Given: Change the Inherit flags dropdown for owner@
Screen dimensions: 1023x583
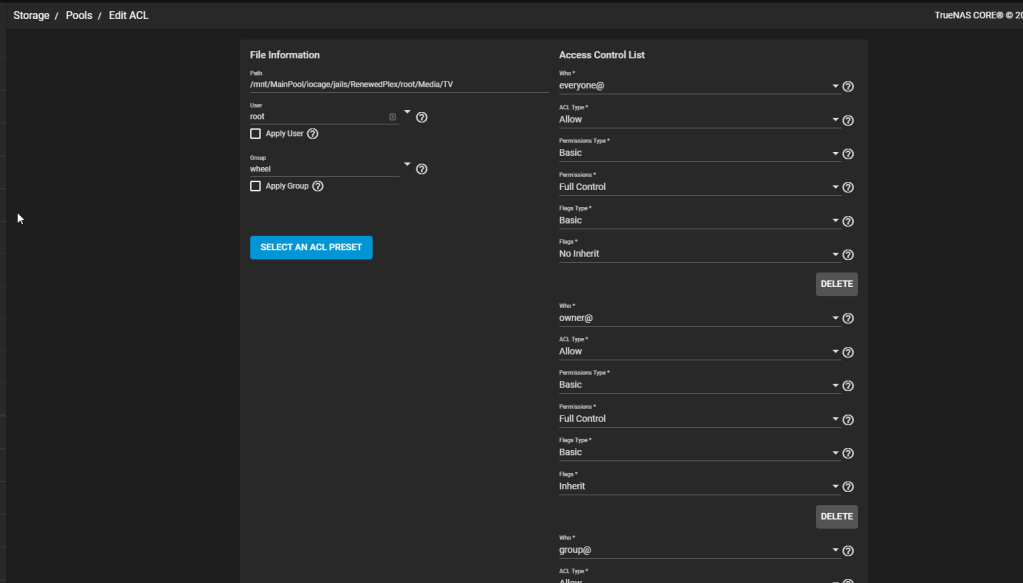Looking at the screenshot, I should click(x=698, y=486).
